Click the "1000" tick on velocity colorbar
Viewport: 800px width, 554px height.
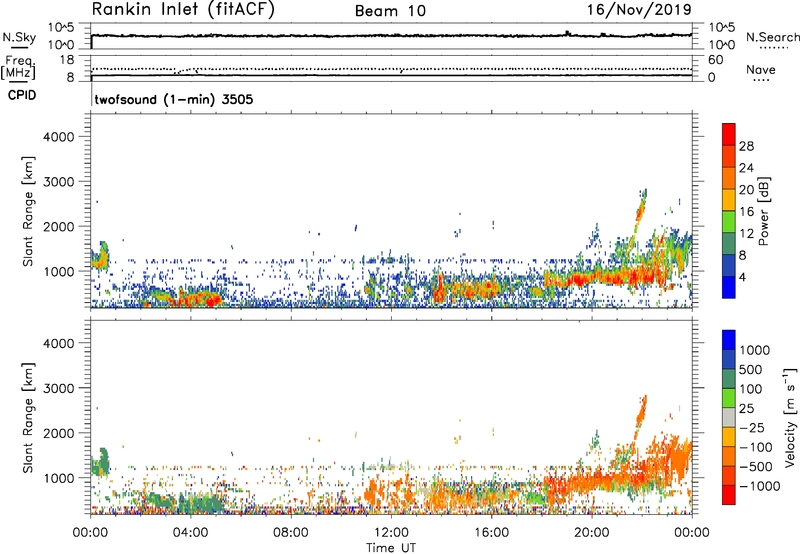pos(754,350)
